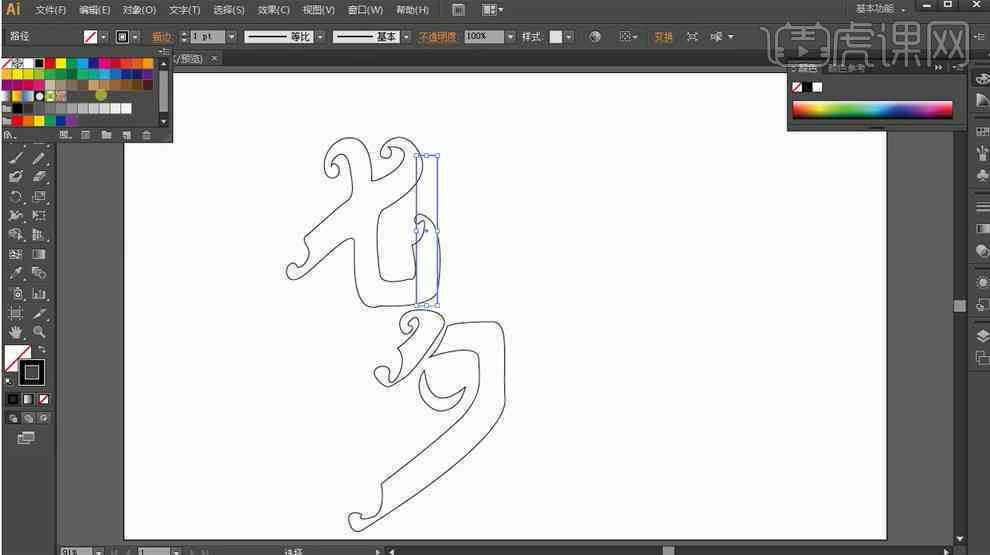Click the 描边 stroke link
Screen dimensions: 990x555
coord(162,37)
